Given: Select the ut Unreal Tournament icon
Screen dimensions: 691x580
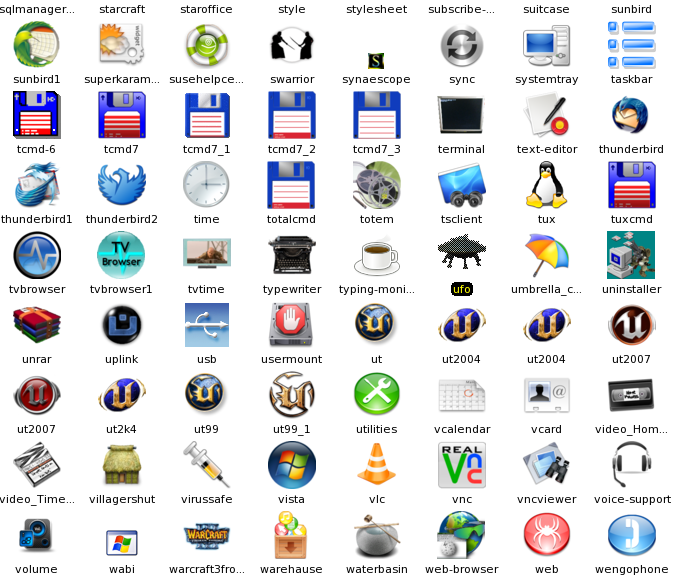Looking at the screenshot, I should 375,323.
